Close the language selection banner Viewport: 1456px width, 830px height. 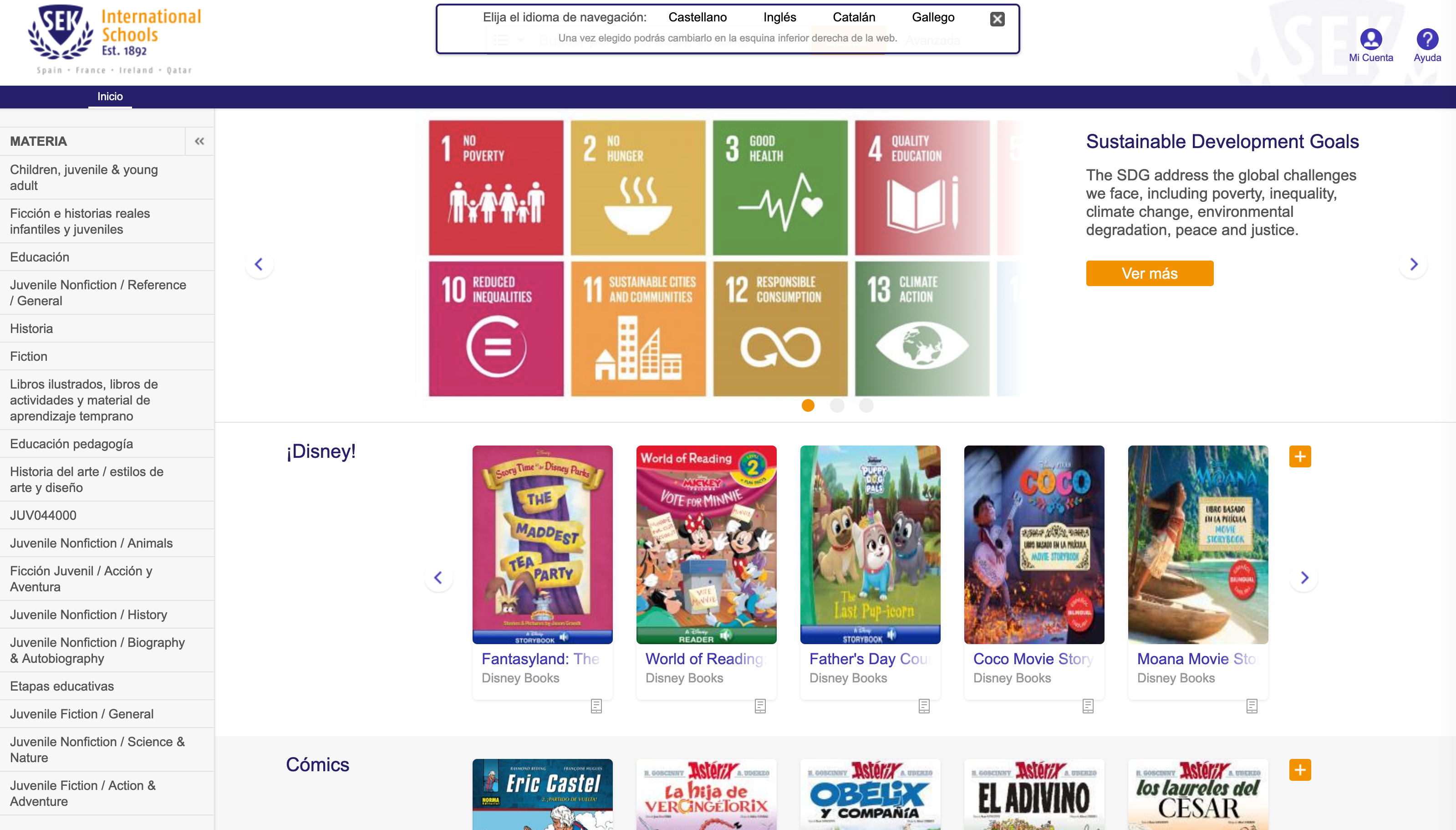point(997,20)
